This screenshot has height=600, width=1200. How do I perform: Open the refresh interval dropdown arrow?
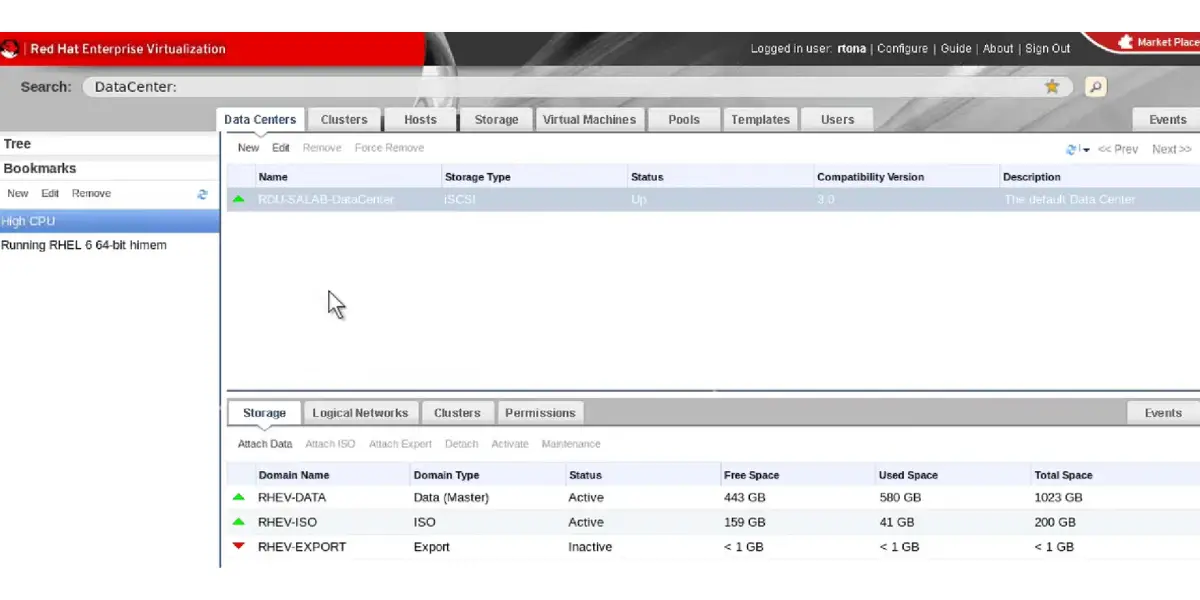[x=1085, y=150]
